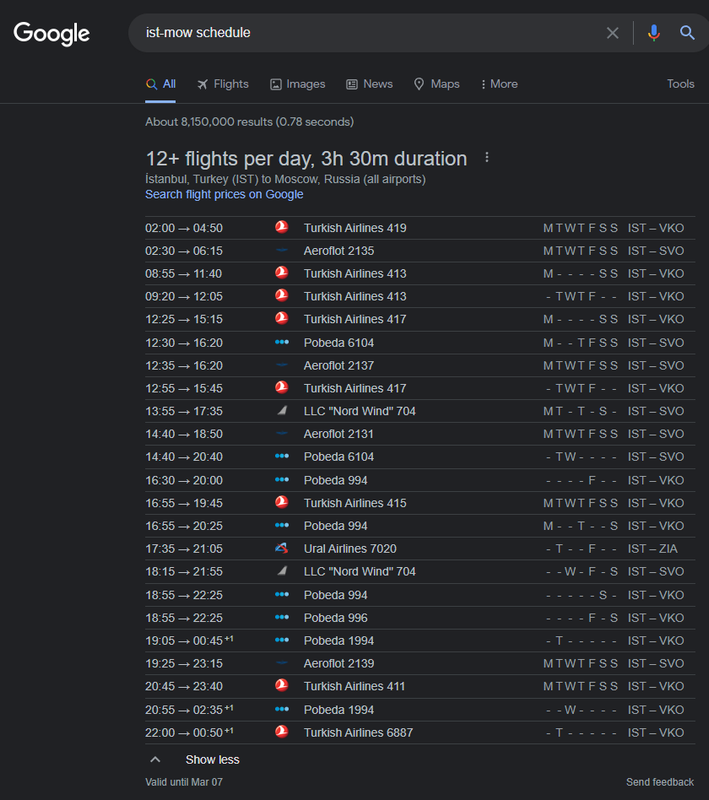The height and width of the screenshot is (800, 709).
Task: Open the News tab
Action: coord(369,84)
